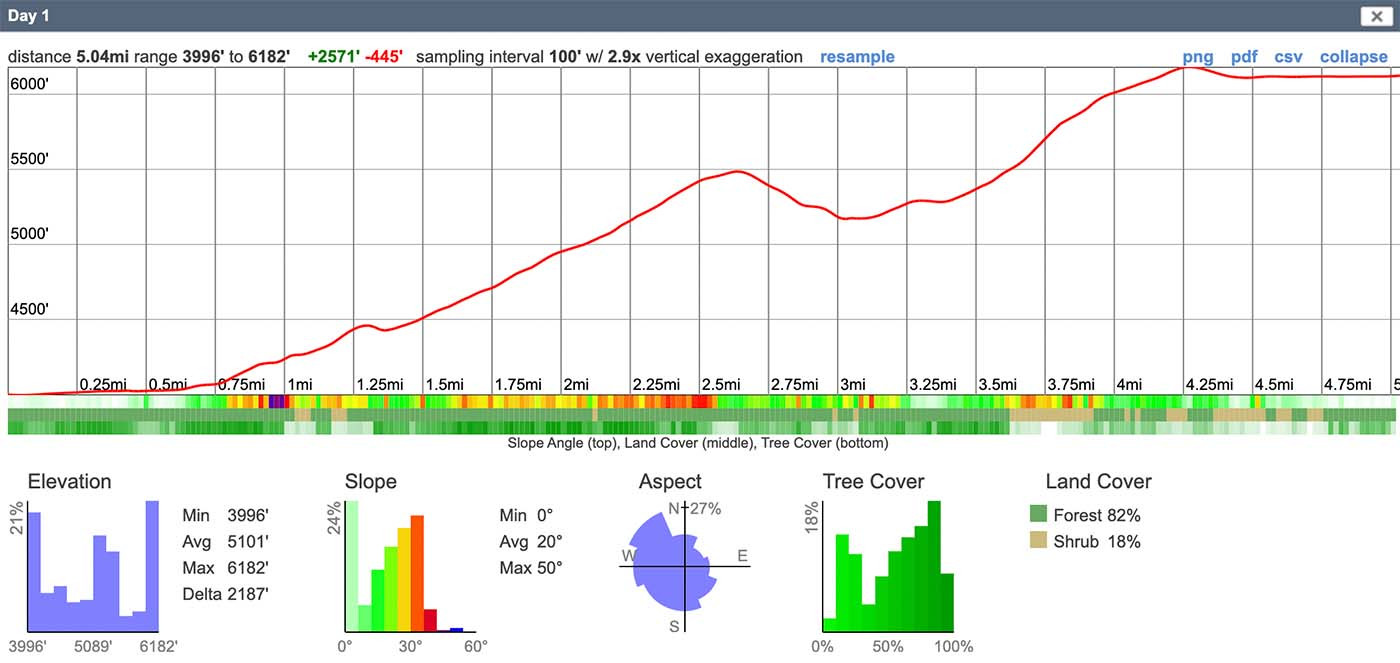Export the profile as png

(x=1198, y=57)
